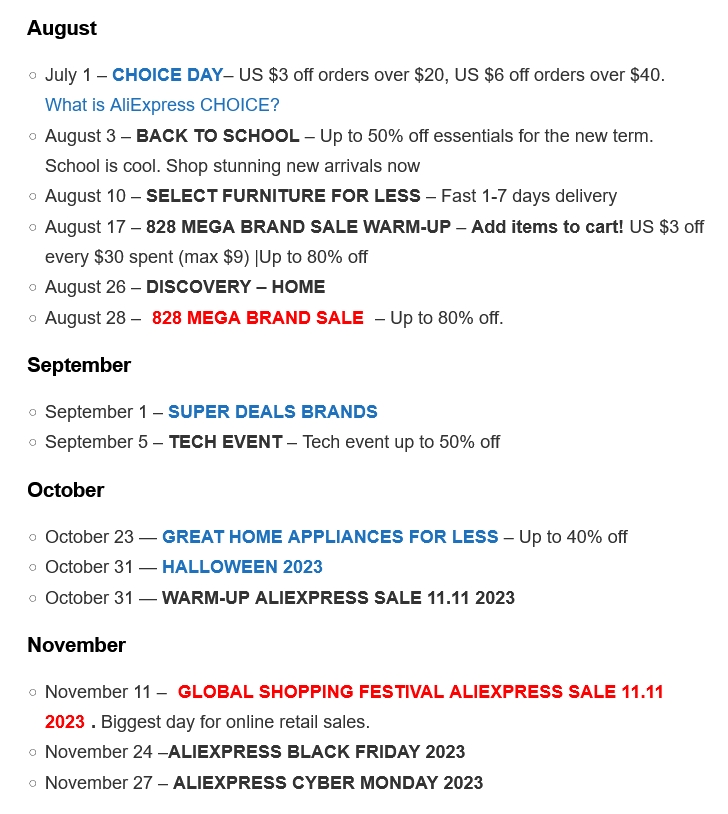The height and width of the screenshot is (814, 728).
Task: Click the DISCOVERY – HOME entry
Action: coord(235,287)
